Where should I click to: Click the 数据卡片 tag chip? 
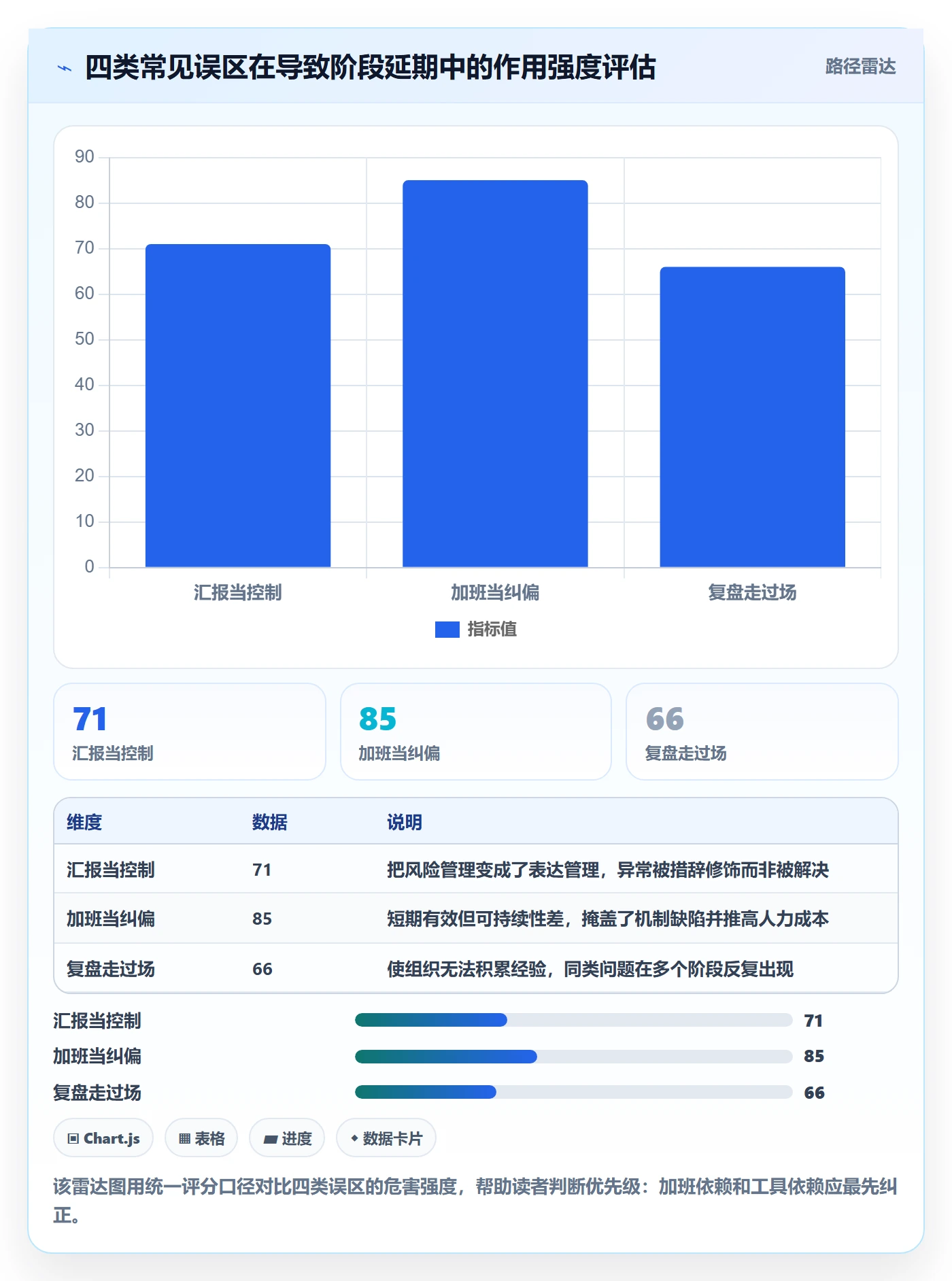[x=386, y=1138]
